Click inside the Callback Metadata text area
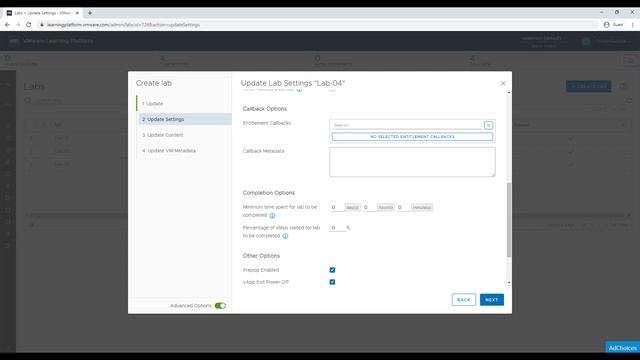The image size is (640, 360). point(412,162)
